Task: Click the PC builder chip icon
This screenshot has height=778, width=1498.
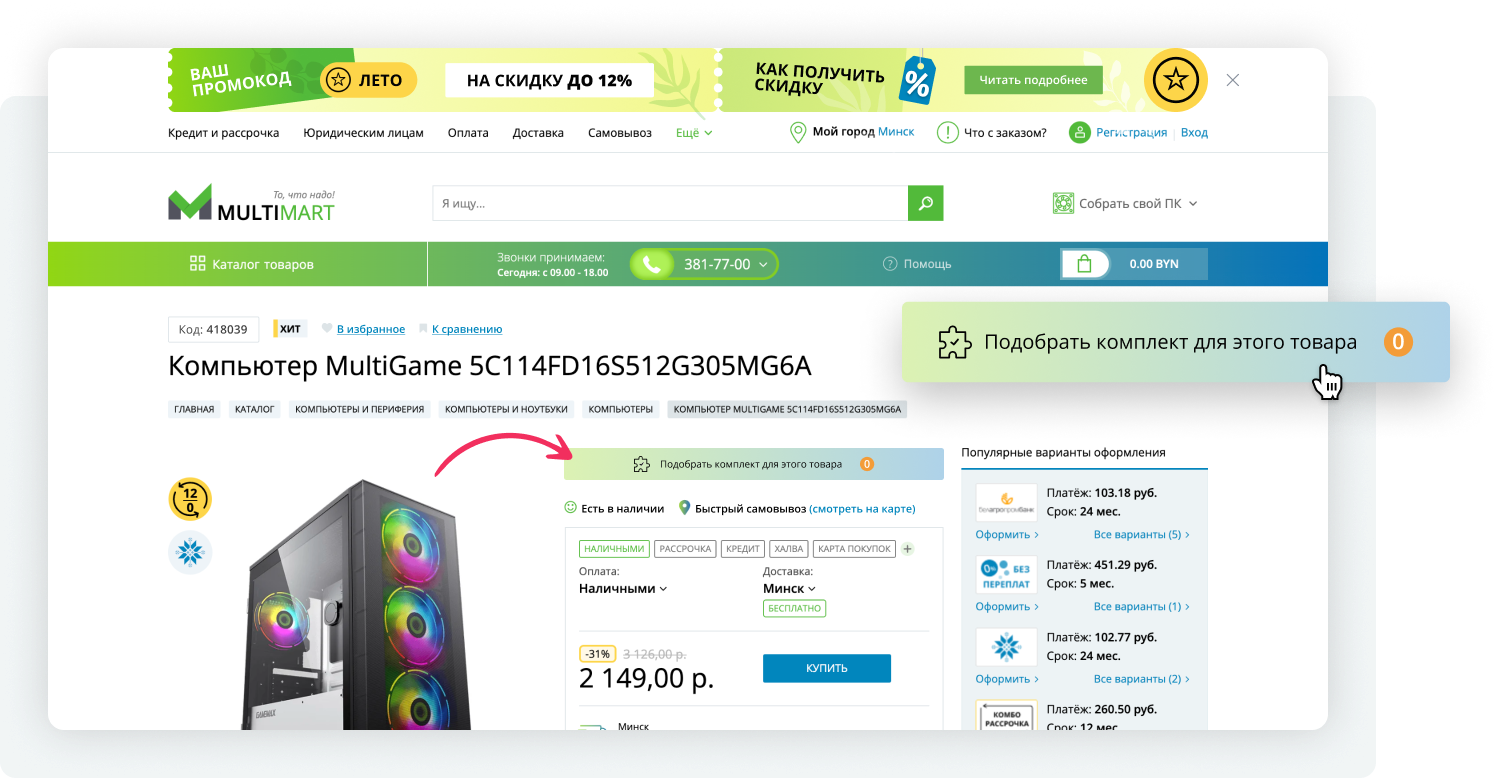Action: [x=1063, y=203]
